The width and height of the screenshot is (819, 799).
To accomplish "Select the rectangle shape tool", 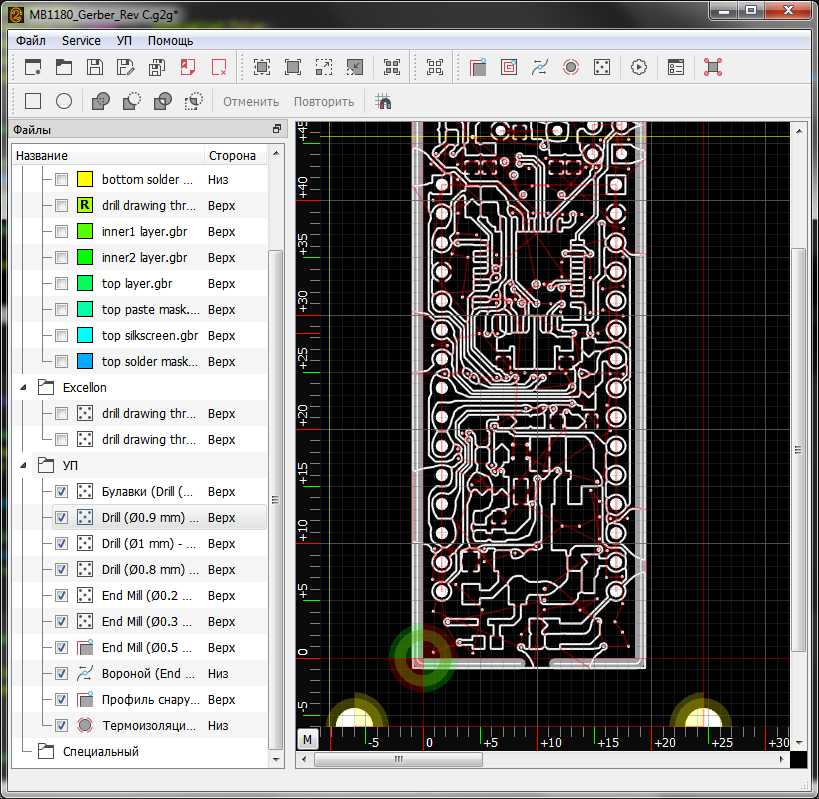I will pyautogui.click(x=33, y=101).
